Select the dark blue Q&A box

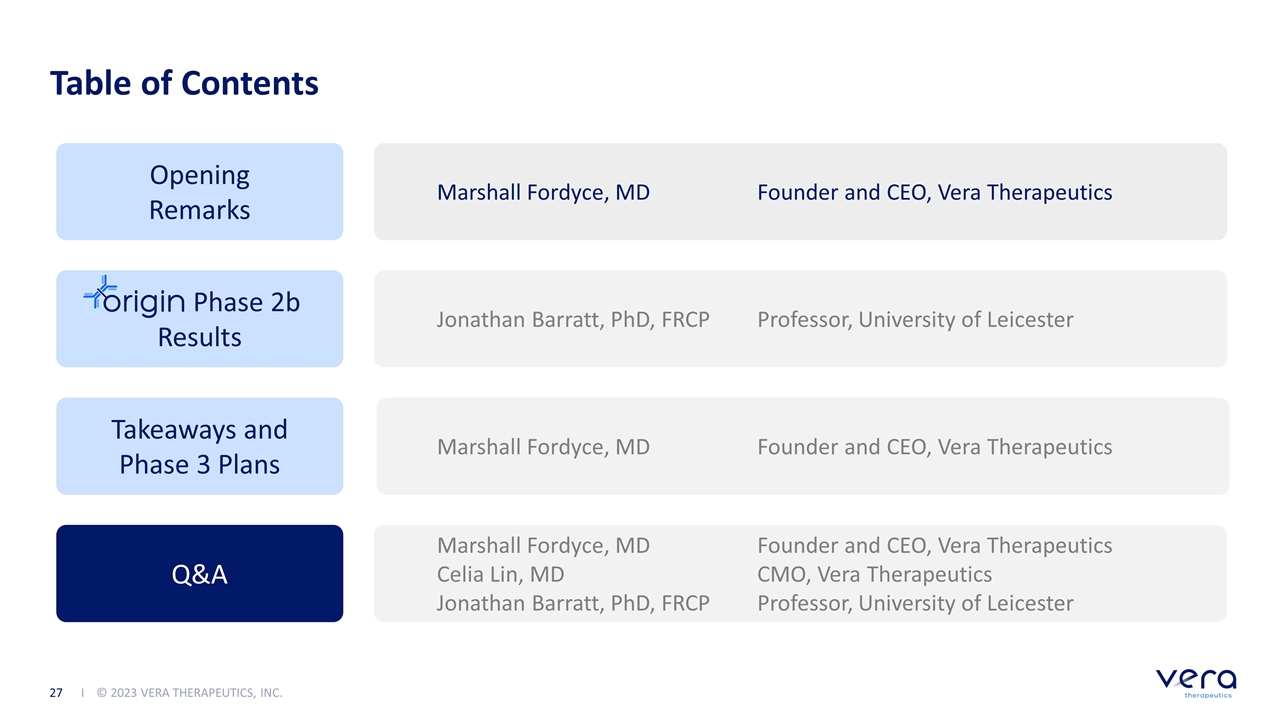[x=199, y=574]
